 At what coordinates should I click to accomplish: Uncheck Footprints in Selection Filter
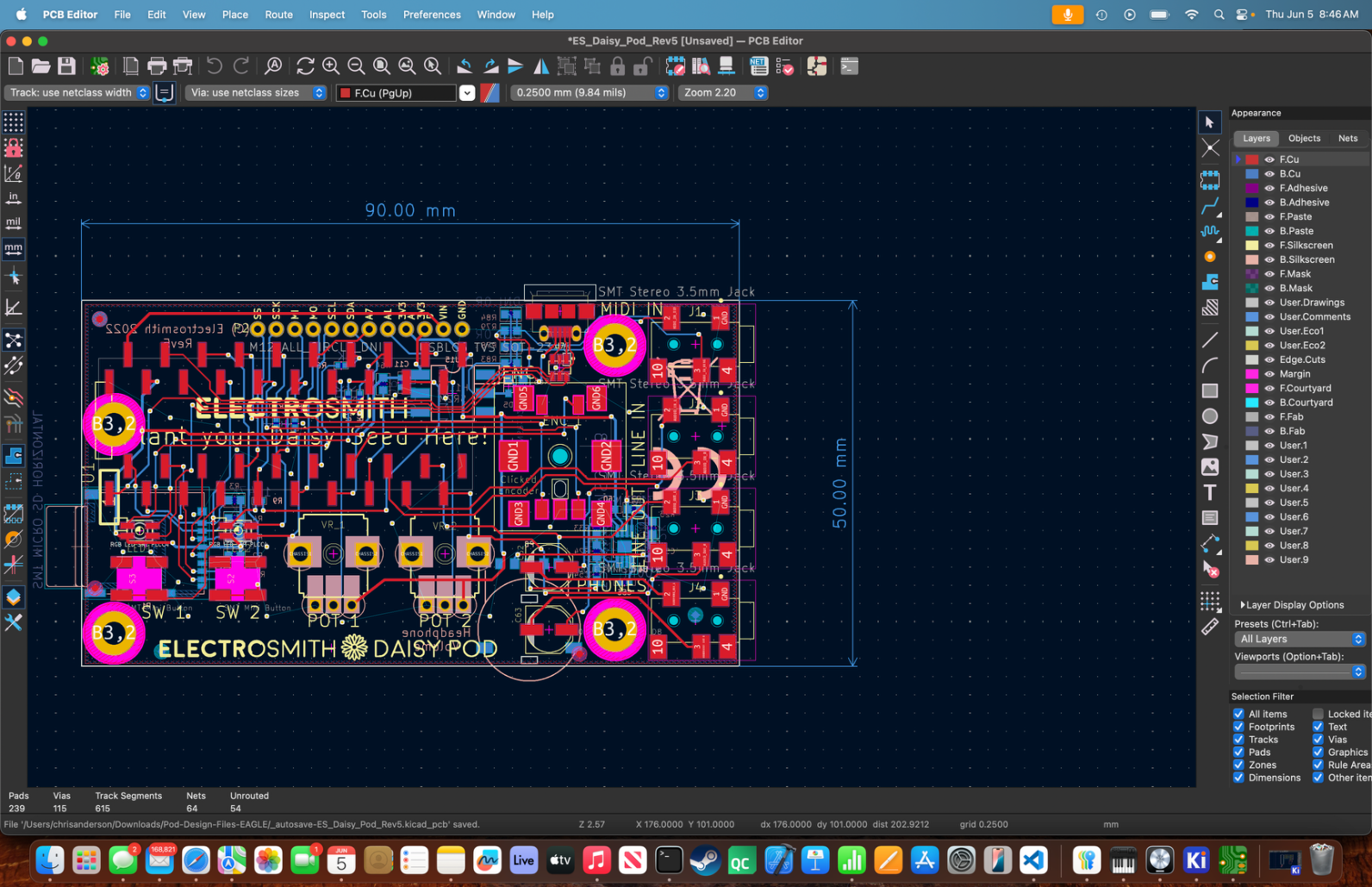[1238, 727]
